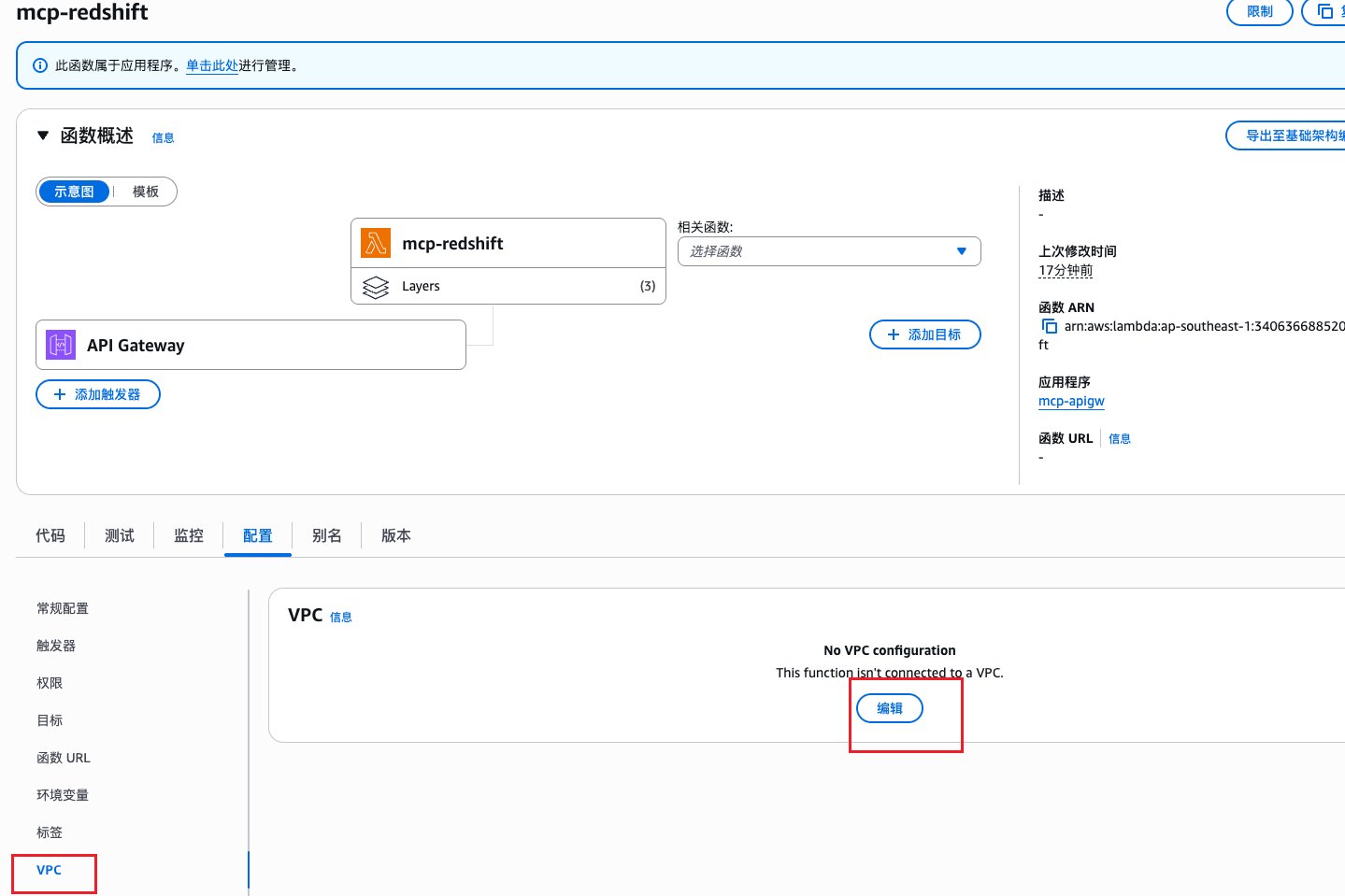
Task: Select the 配置 tab
Action: tap(258, 535)
